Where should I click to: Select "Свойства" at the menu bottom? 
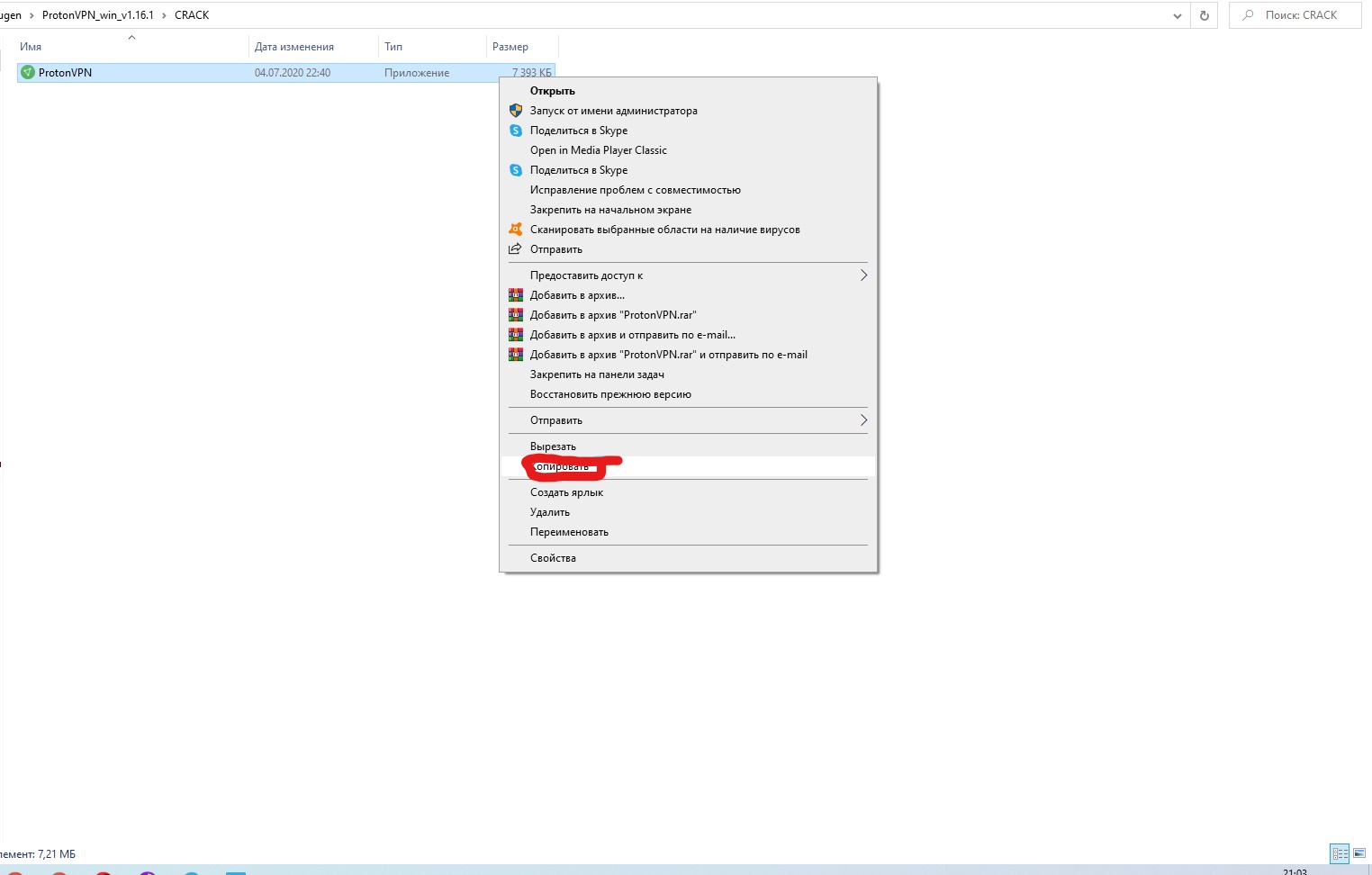(x=553, y=558)
